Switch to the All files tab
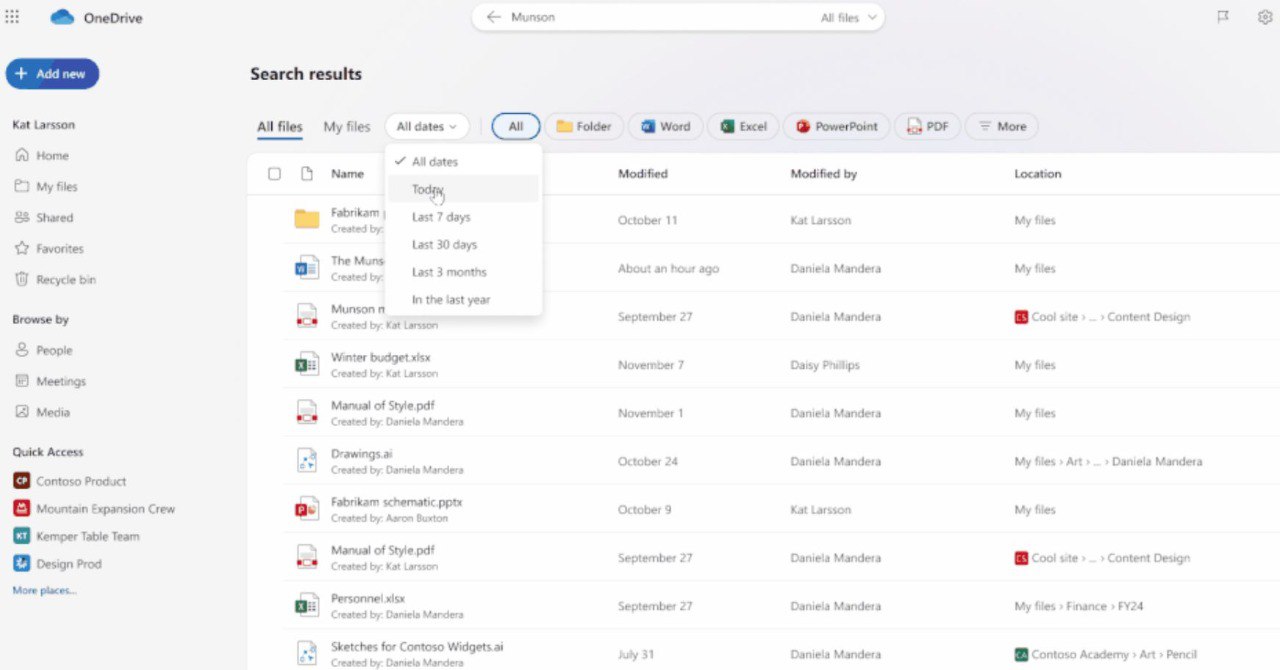The image size is (1280, 670). click(280, 127)
